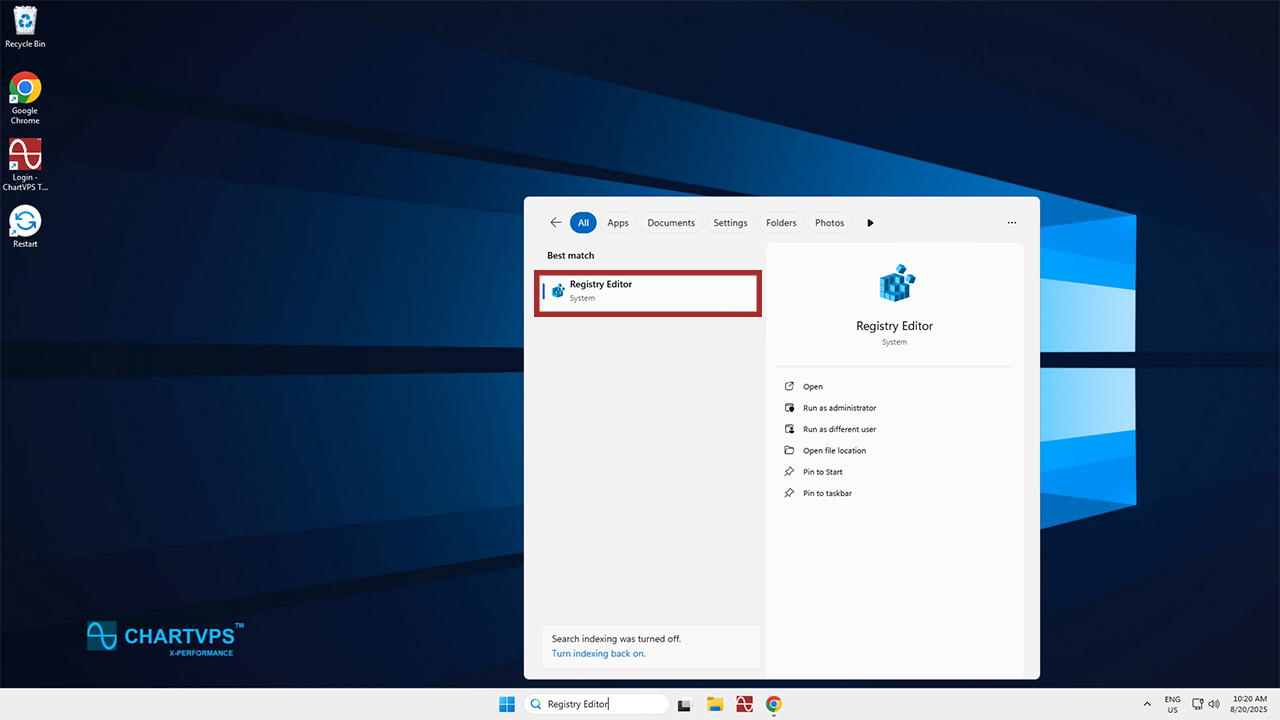Select the All filter tab

click(x=583, y=223)
